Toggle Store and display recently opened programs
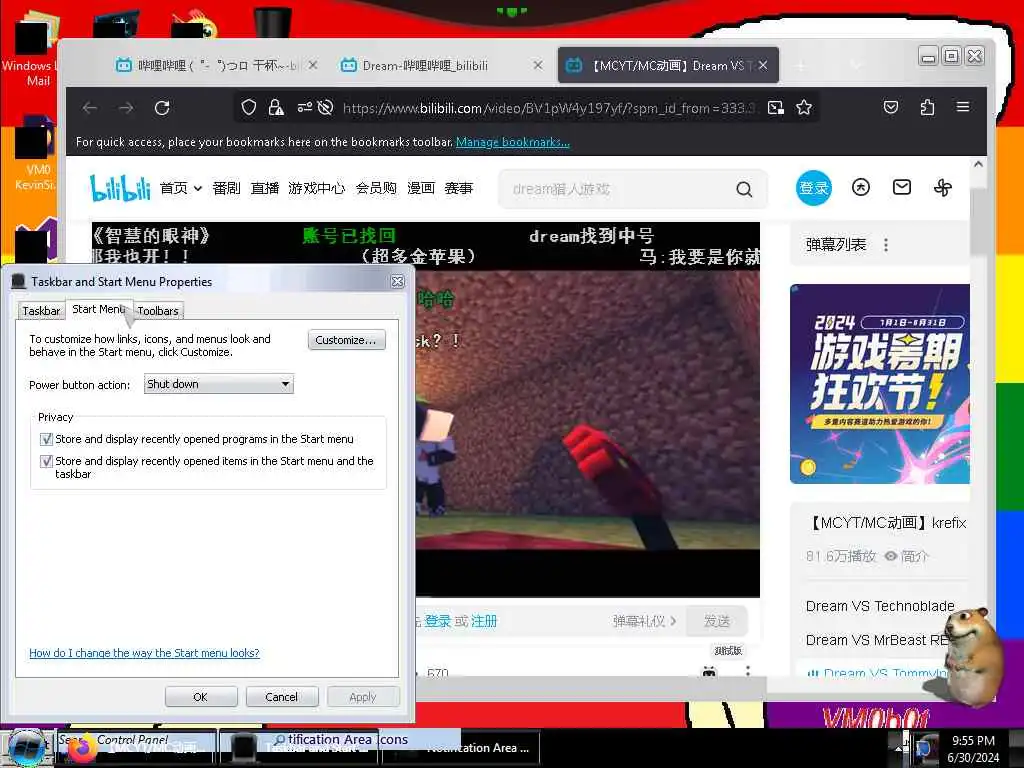 coord(46,440)
